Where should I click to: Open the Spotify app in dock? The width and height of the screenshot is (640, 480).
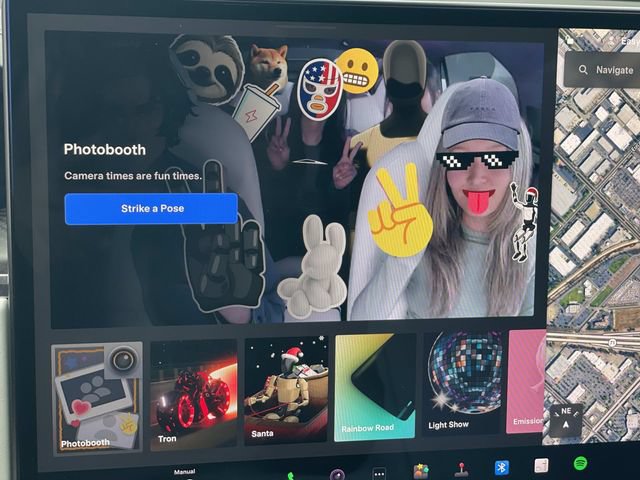(x=580, y=463)
